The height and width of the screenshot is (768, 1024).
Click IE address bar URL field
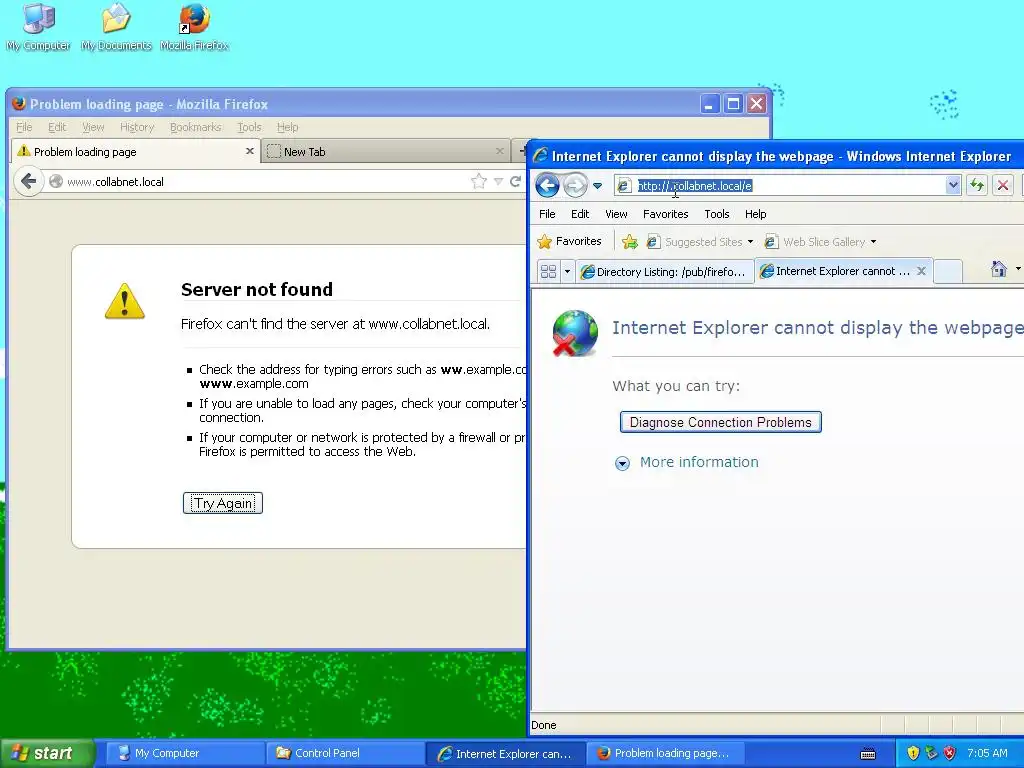click(790, 185)
